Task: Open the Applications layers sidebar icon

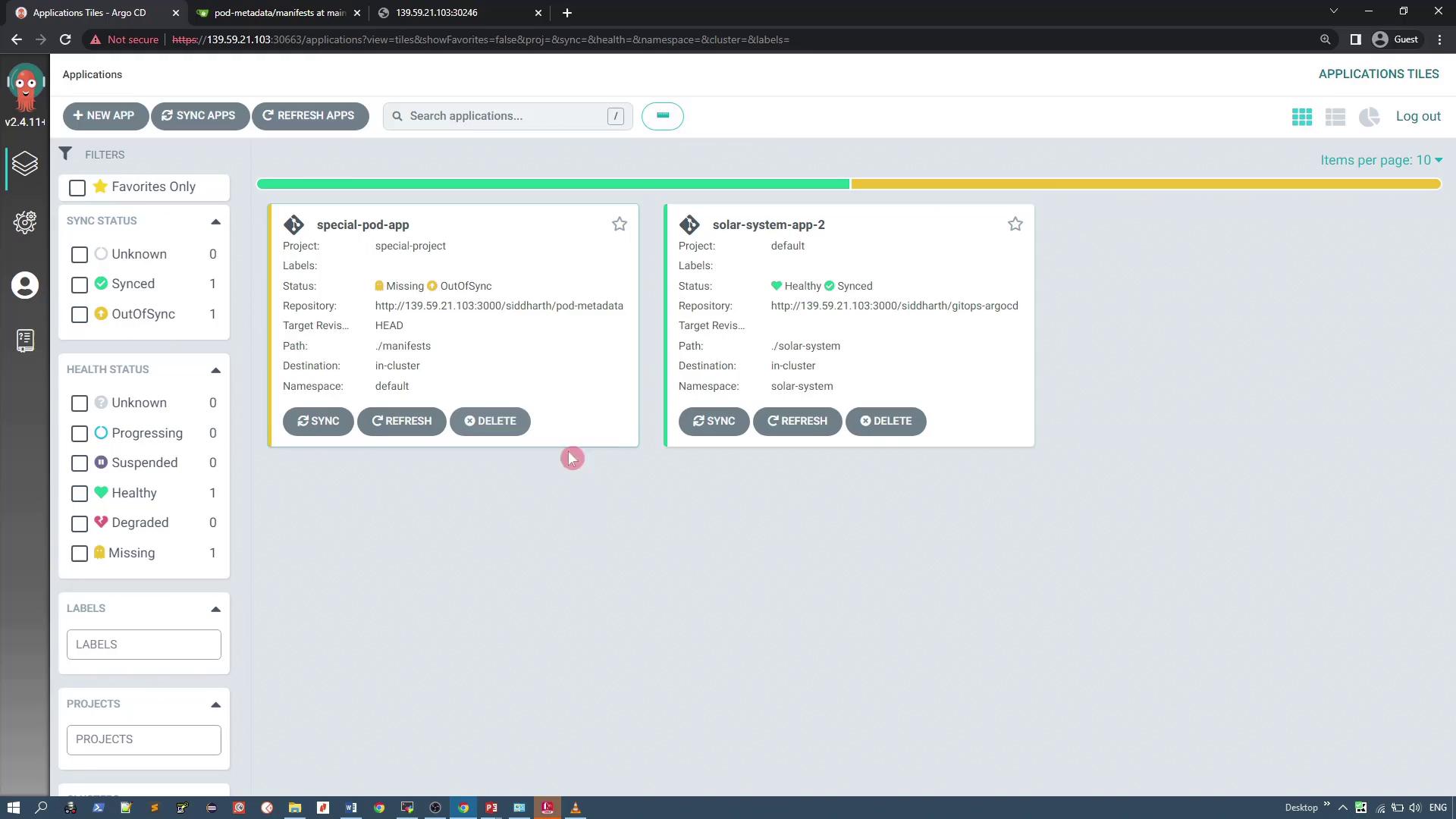Action: tap(25, 163)
